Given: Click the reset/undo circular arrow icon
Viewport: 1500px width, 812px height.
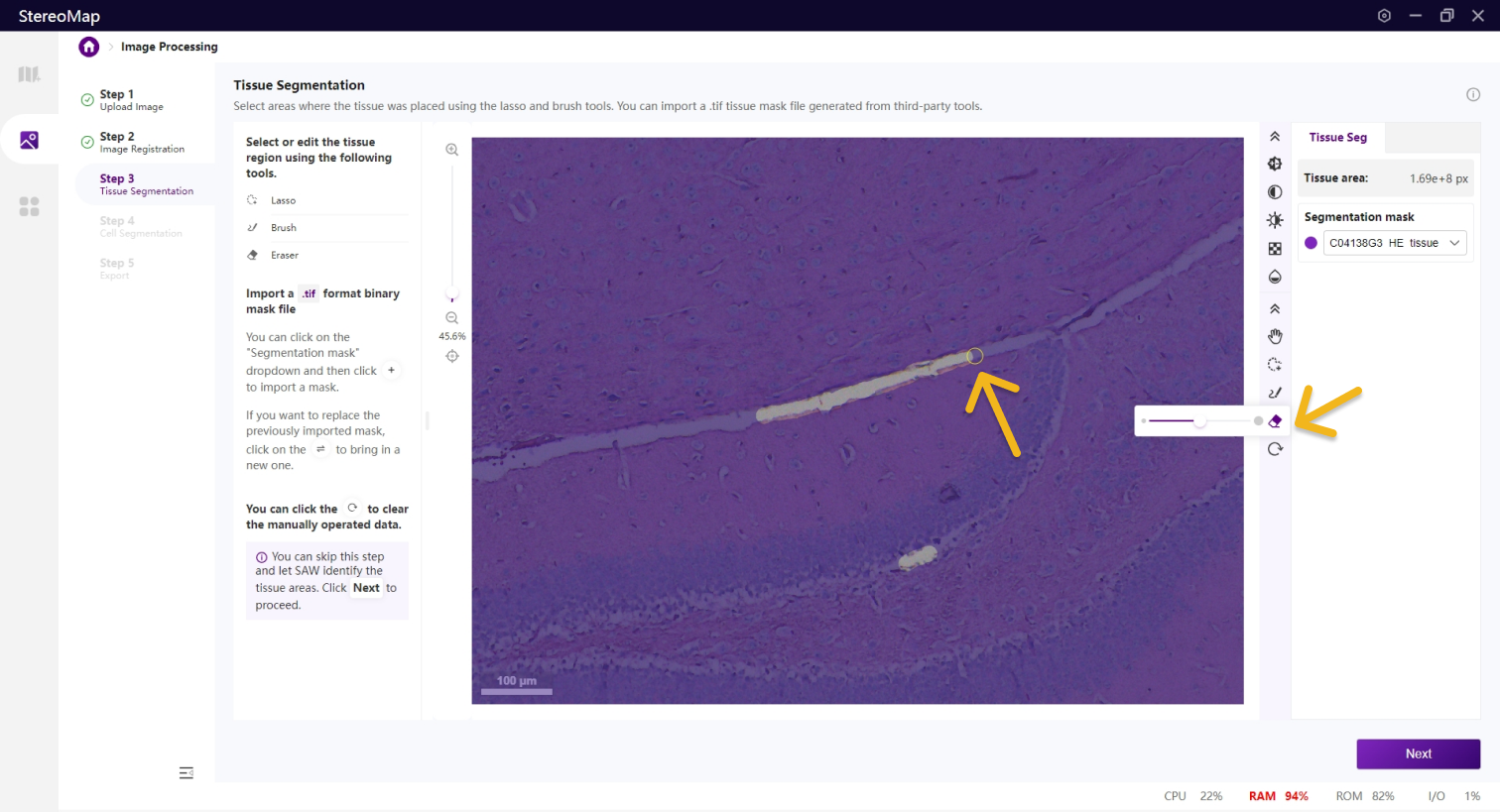Looking at the screenshot, I should 1275,449.
